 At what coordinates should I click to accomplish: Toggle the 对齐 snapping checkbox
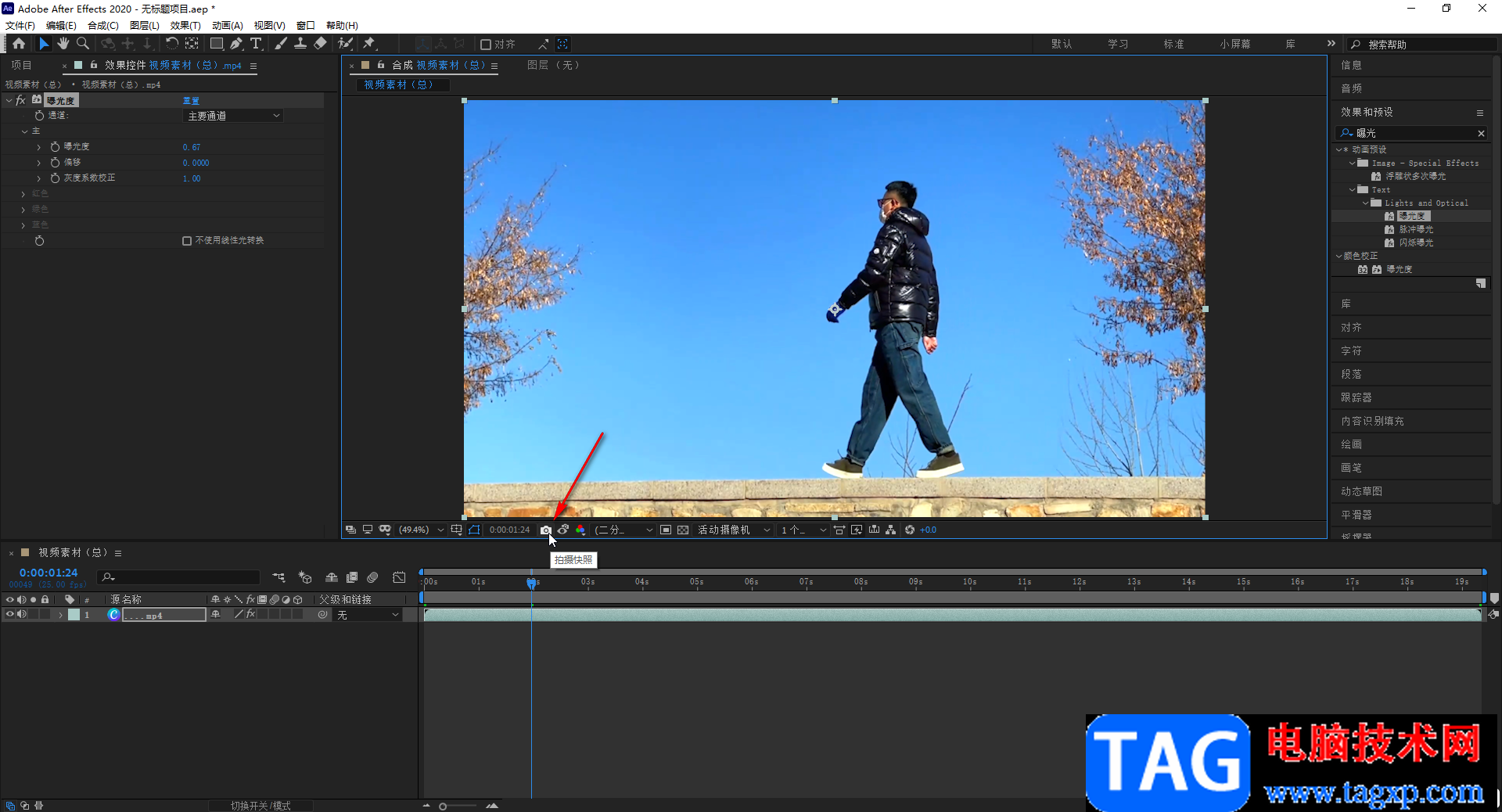tap(486, 45)
